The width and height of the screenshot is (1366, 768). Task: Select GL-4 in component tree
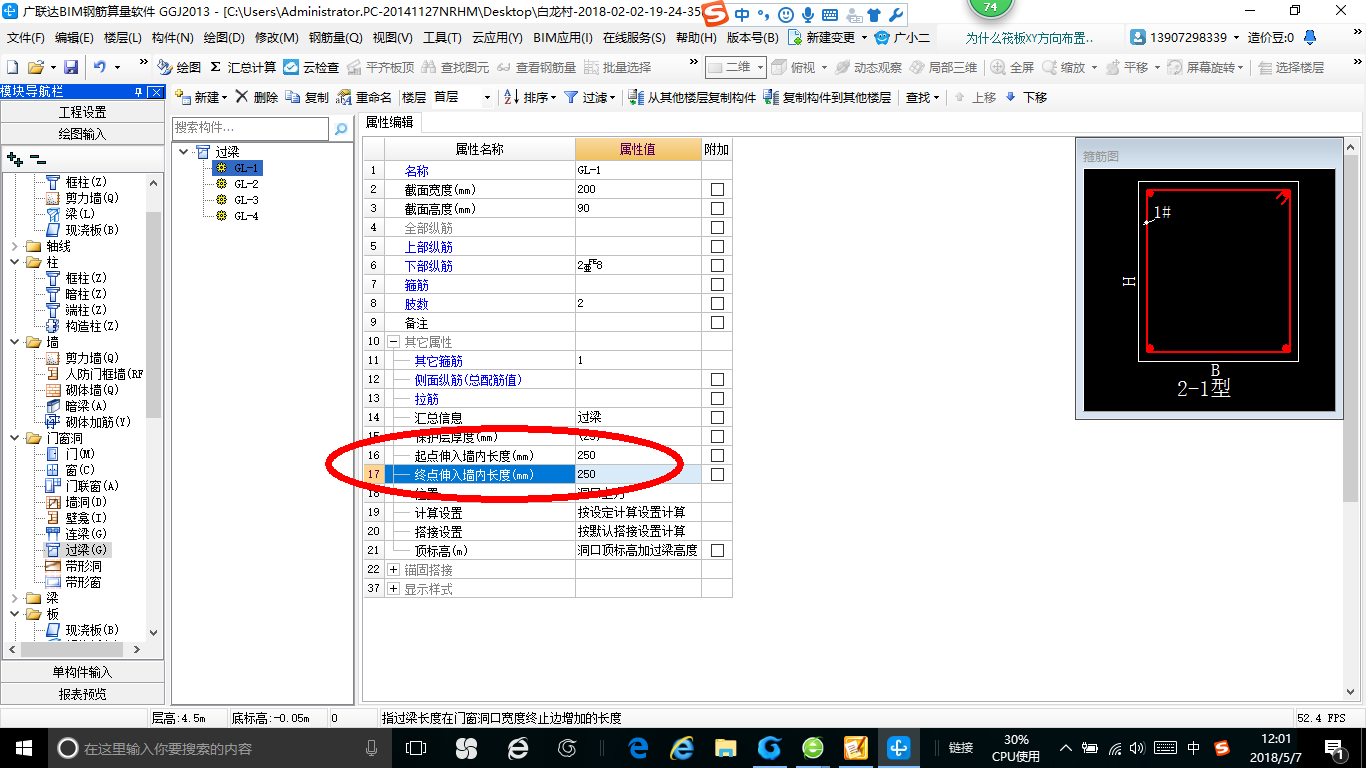click(237, 216)
